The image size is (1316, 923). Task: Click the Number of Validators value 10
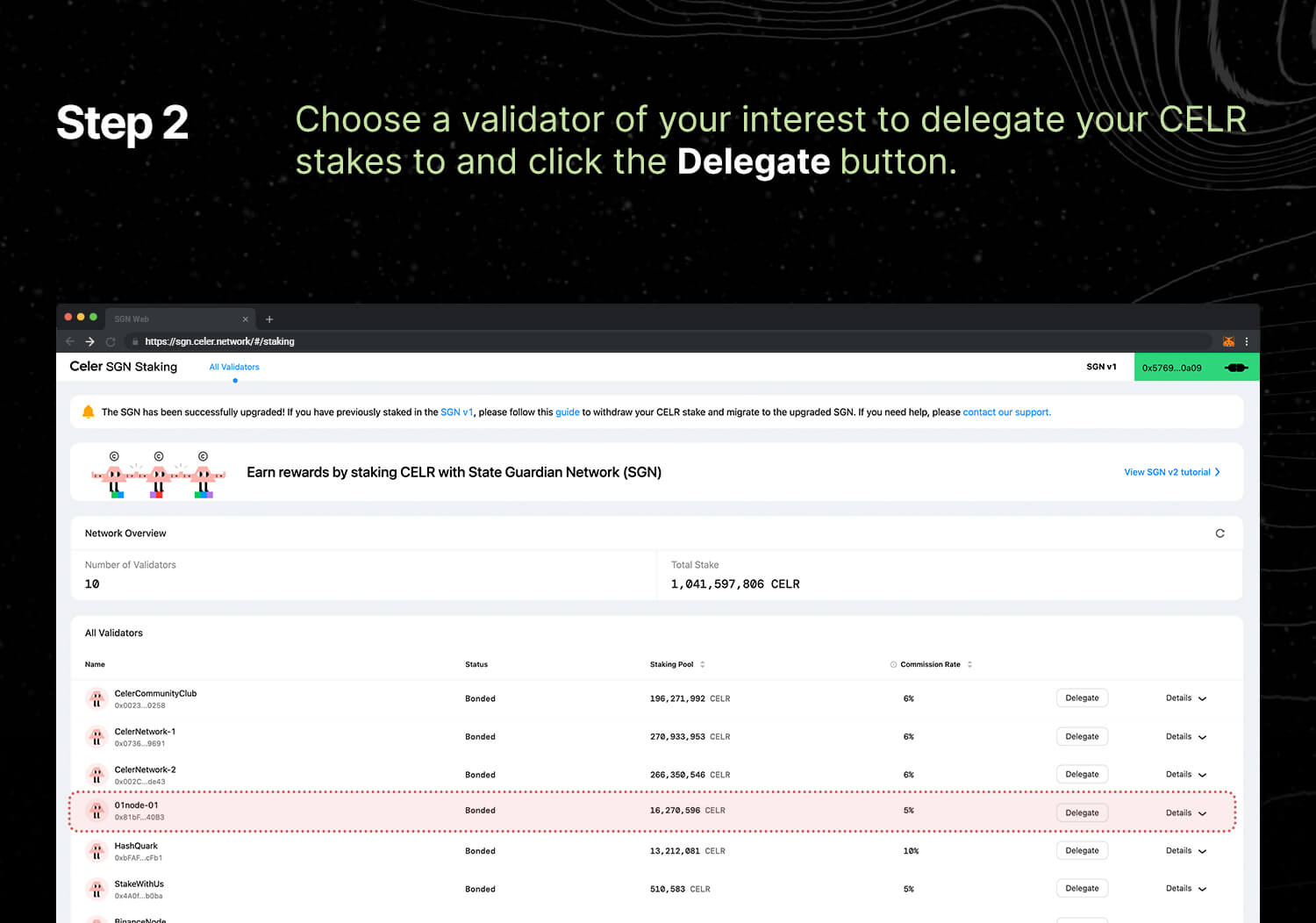pos(92,584)
